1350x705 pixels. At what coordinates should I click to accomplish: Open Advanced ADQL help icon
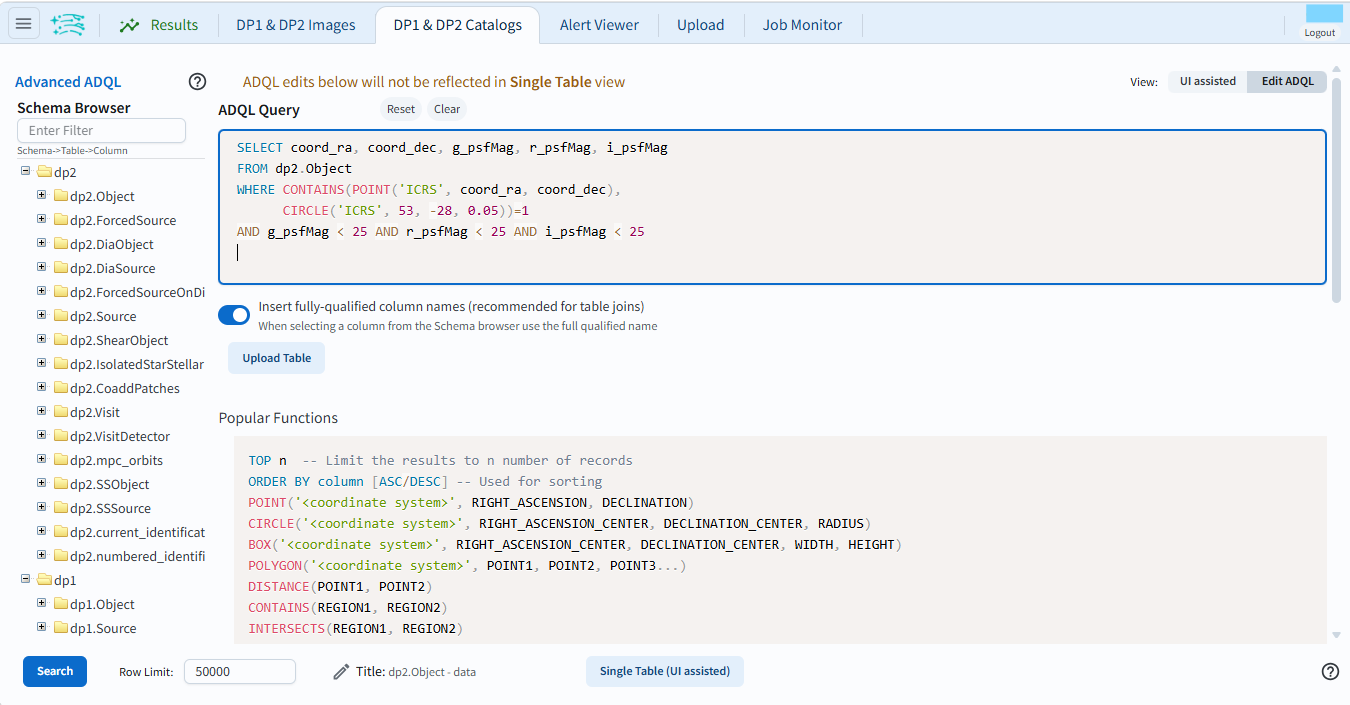click(197, 82)
